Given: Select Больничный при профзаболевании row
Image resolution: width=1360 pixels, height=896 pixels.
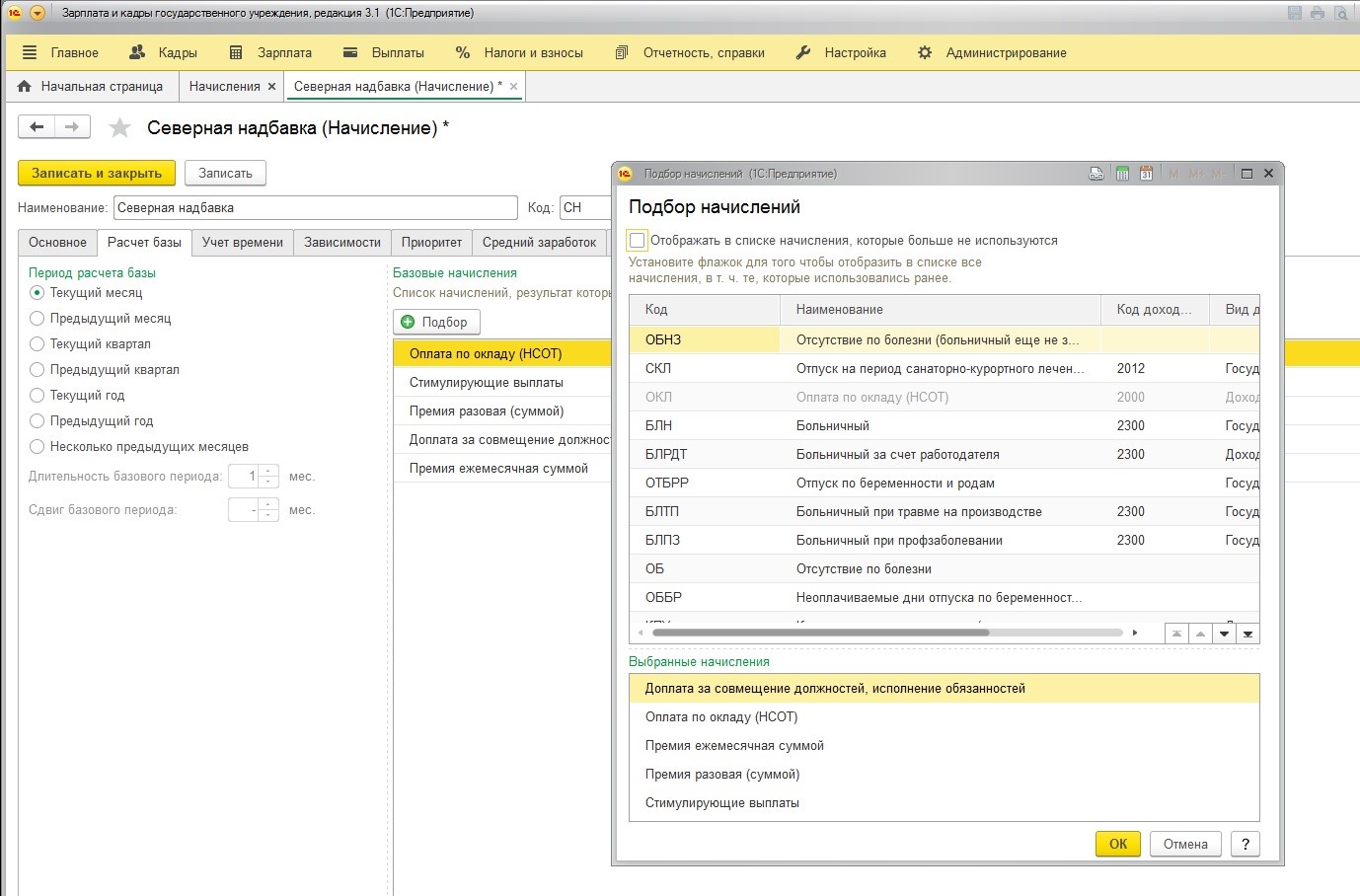Looking at the screenshot, I should (944, 540).
